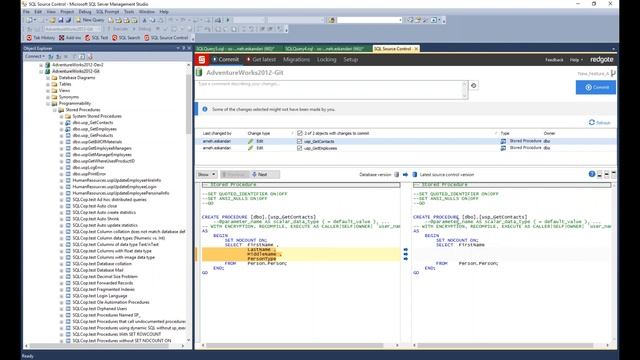Open the Tab History toolbar button
640x360 pixels.
[x=40, y=38]
